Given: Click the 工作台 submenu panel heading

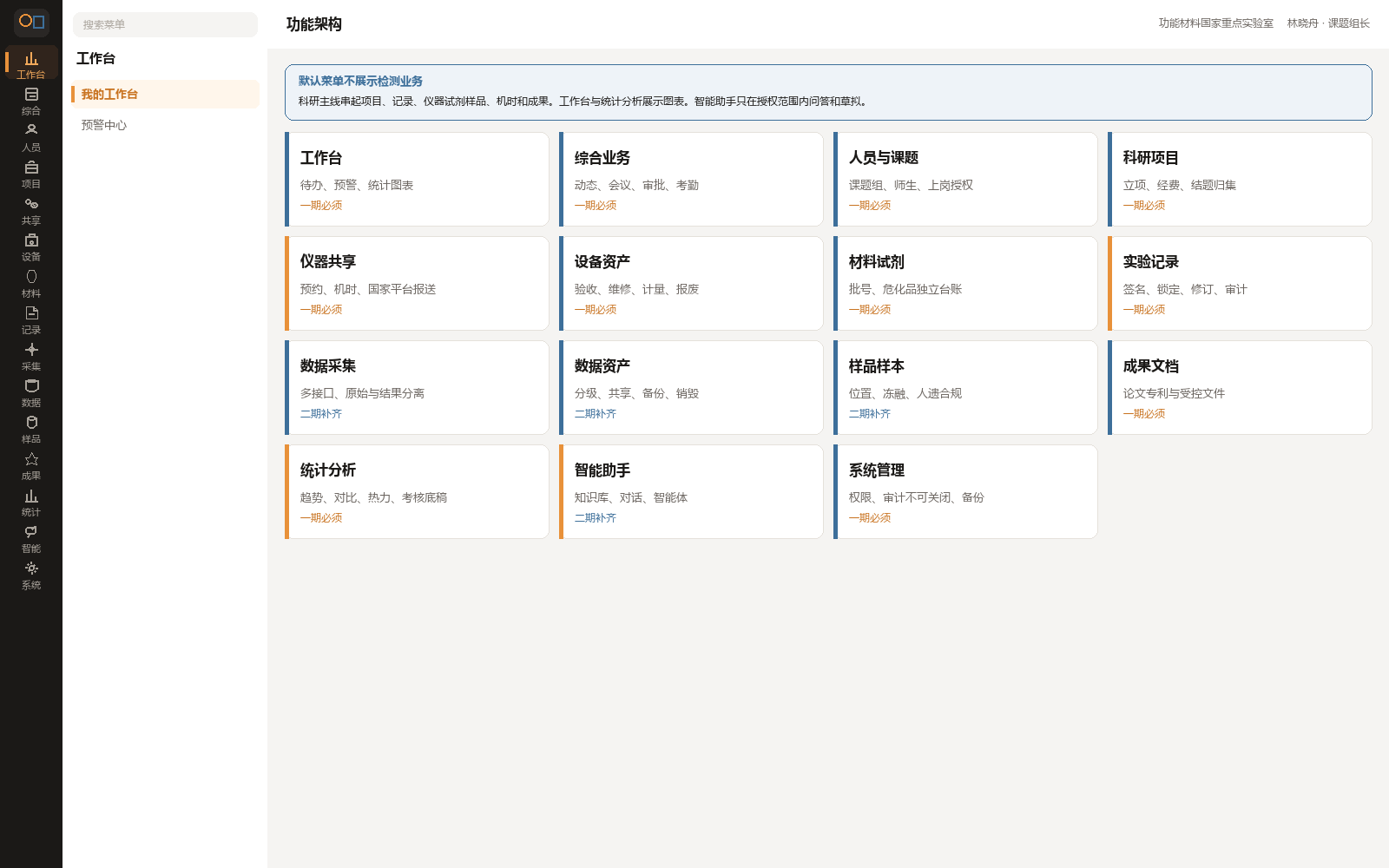Looking at the screenshot, I should (x=95, y=58).
